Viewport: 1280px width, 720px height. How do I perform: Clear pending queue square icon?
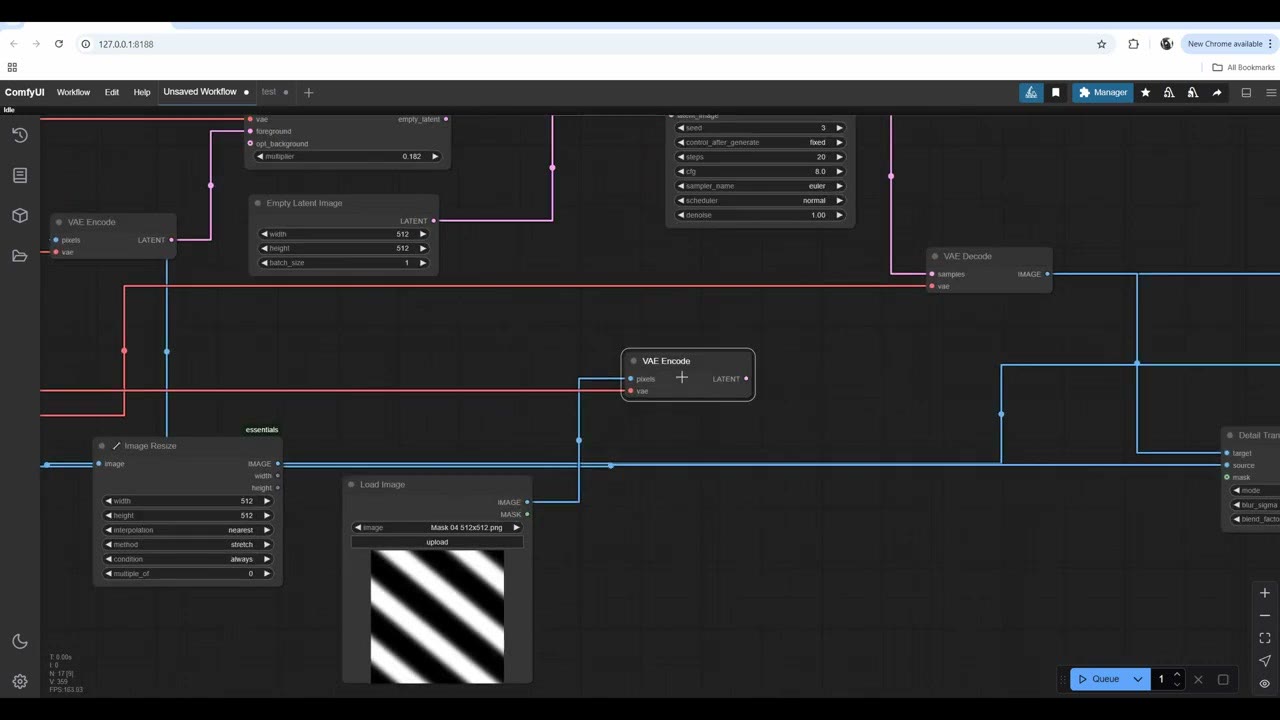click(1223, 679)
